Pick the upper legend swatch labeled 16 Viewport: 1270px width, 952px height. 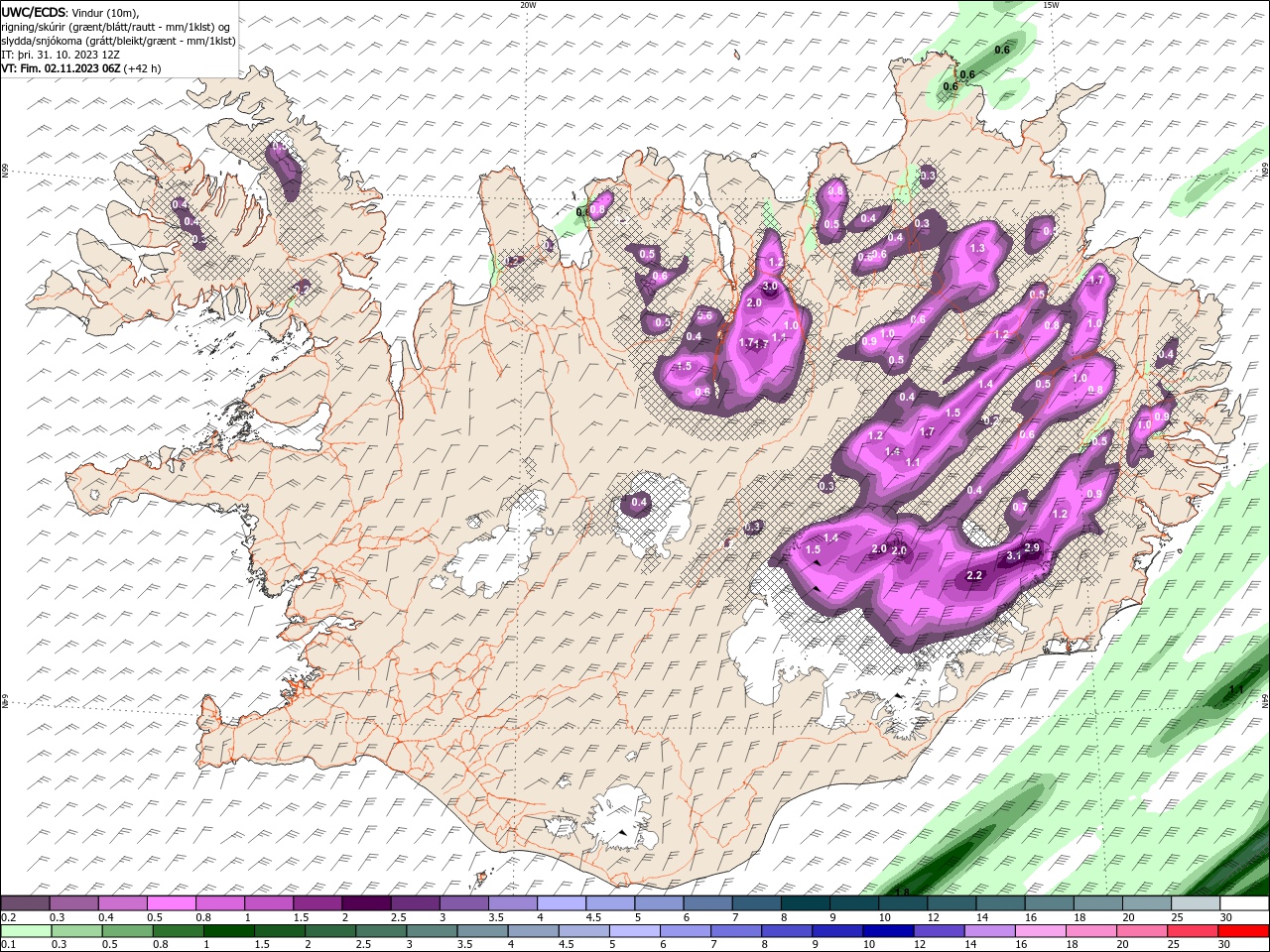click(x=1049, y=903)
